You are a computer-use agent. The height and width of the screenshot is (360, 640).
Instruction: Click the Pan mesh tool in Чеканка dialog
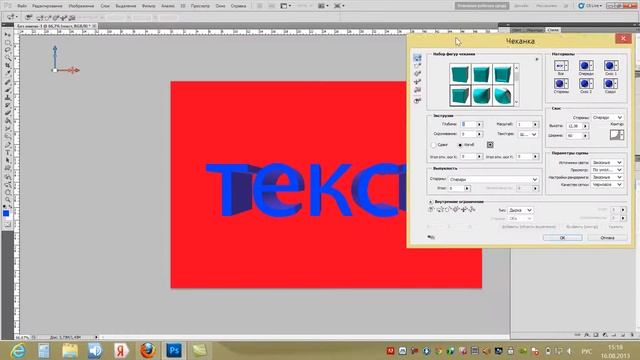(417, 73)
